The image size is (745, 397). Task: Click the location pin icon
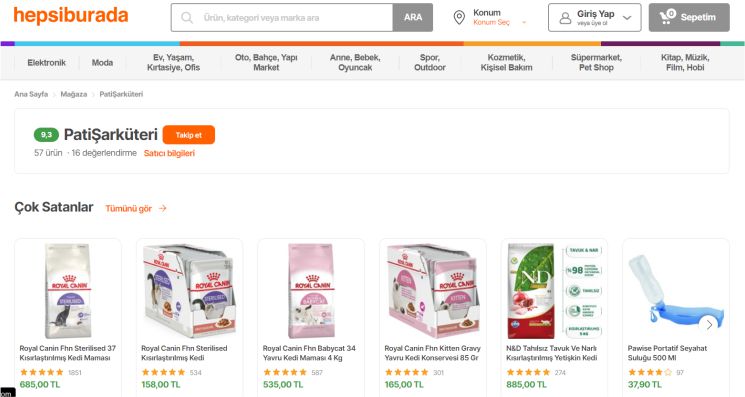459,18
